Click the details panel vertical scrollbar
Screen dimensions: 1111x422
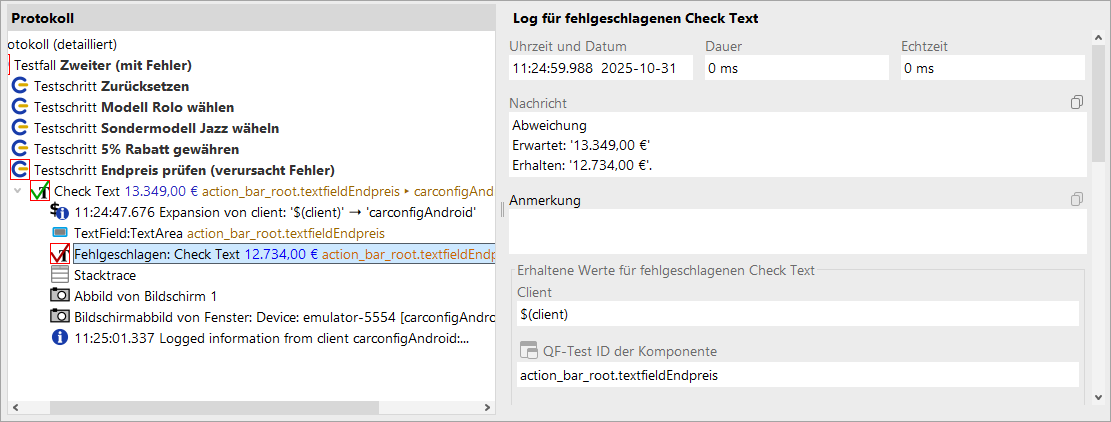coord(1097,100)
